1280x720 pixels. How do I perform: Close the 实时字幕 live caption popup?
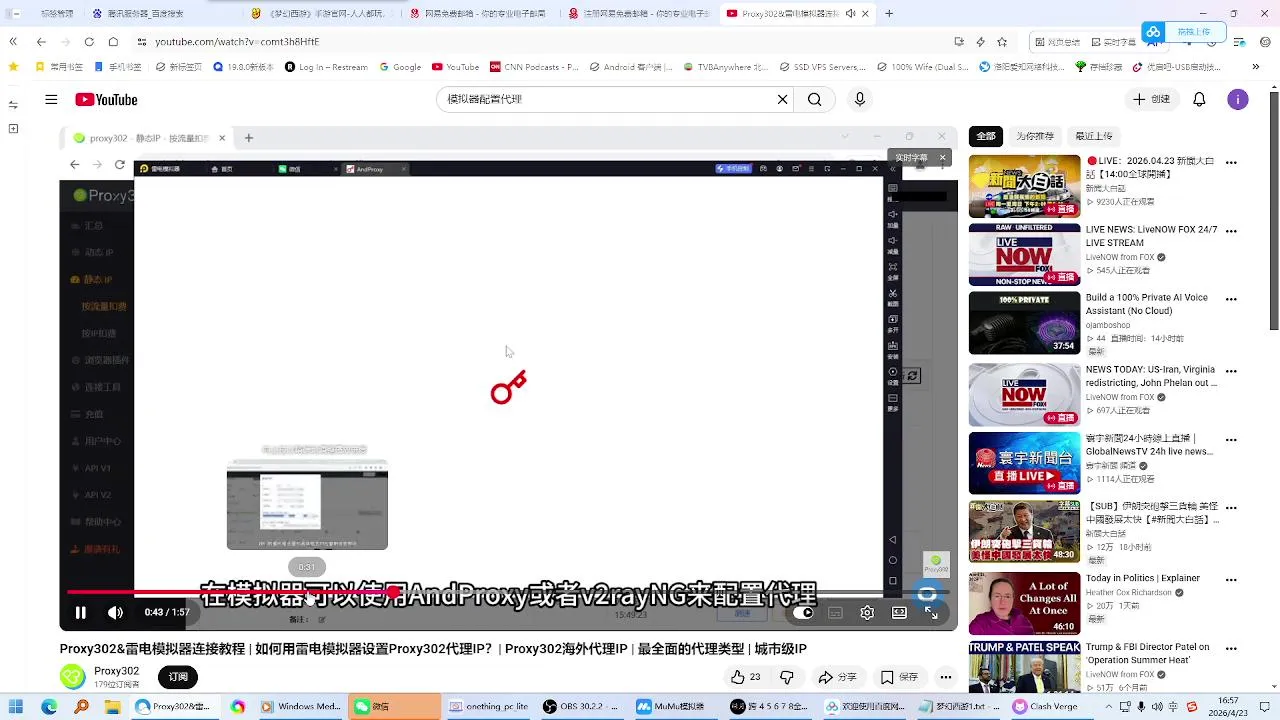click(x=942, y=157)
